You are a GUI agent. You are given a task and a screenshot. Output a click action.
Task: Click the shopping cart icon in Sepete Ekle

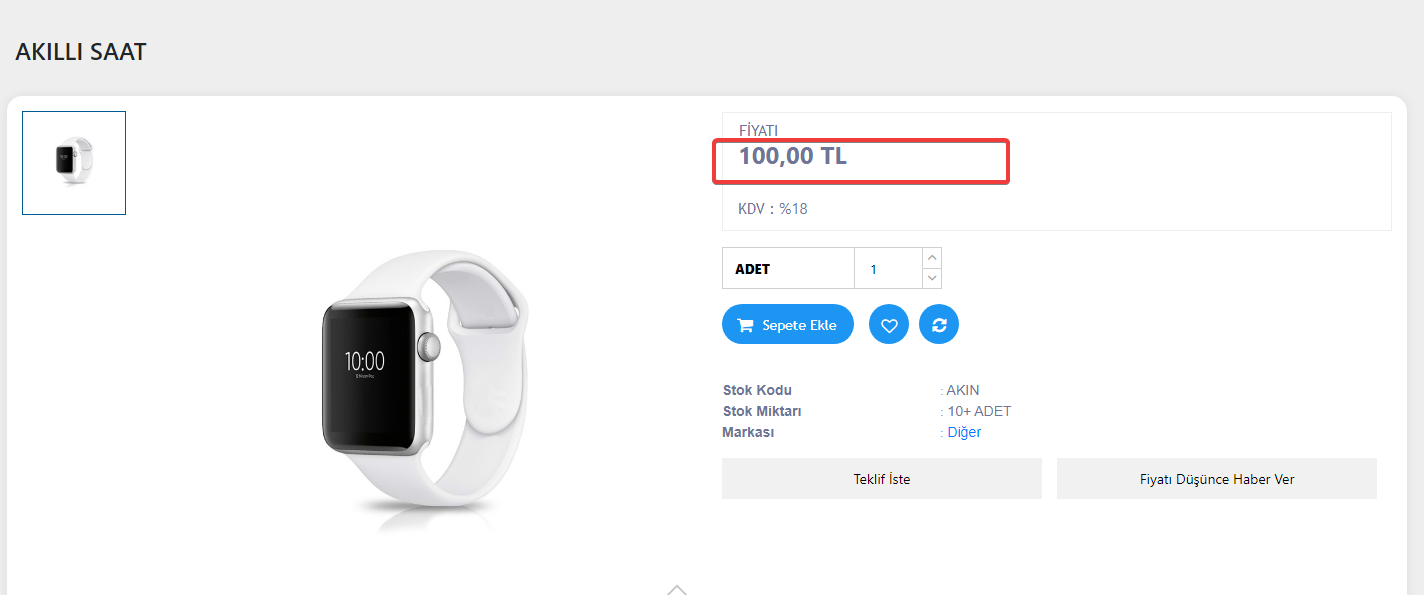[x=745, y=325]
